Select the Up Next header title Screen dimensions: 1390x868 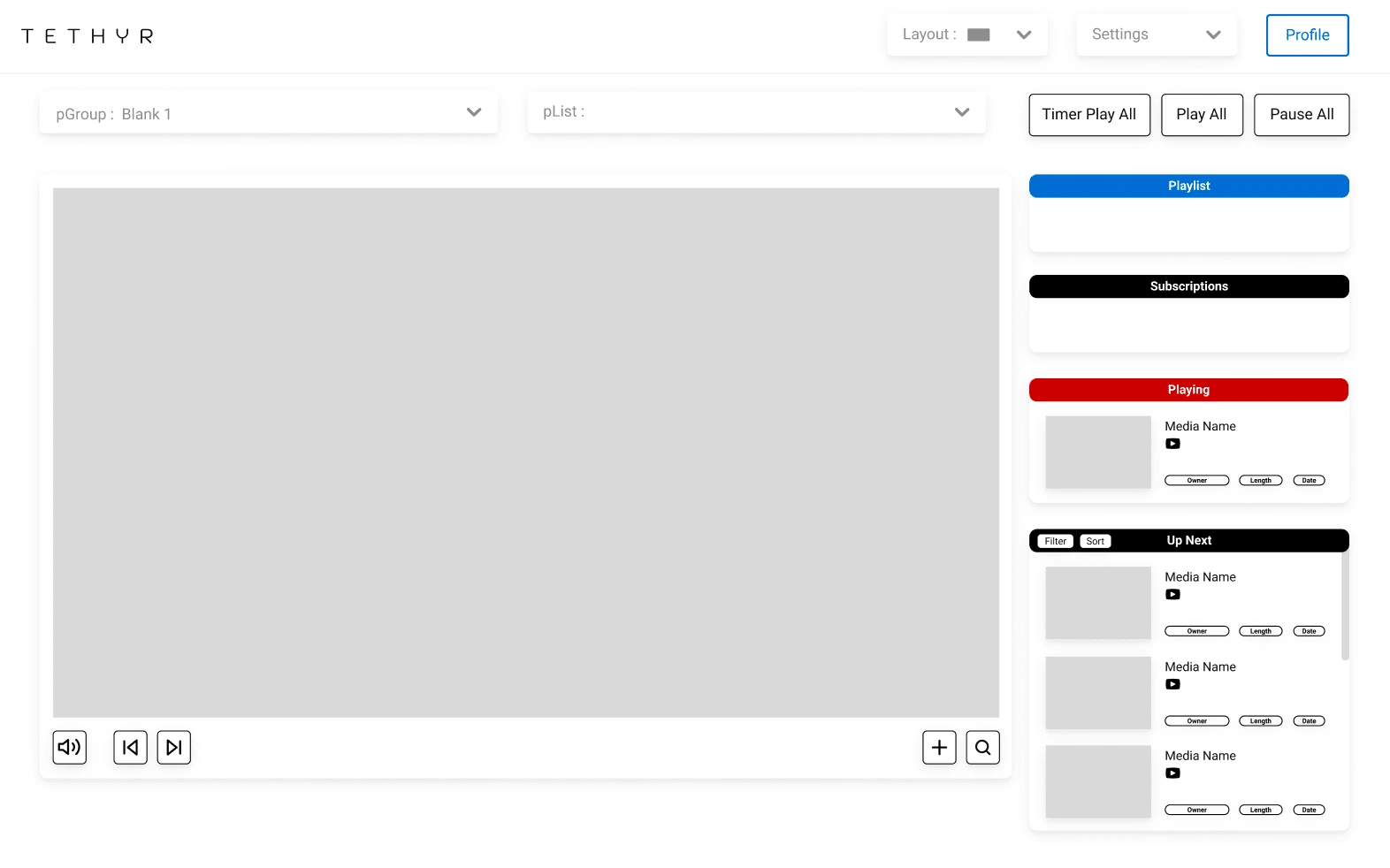[x=1189, y=541]
